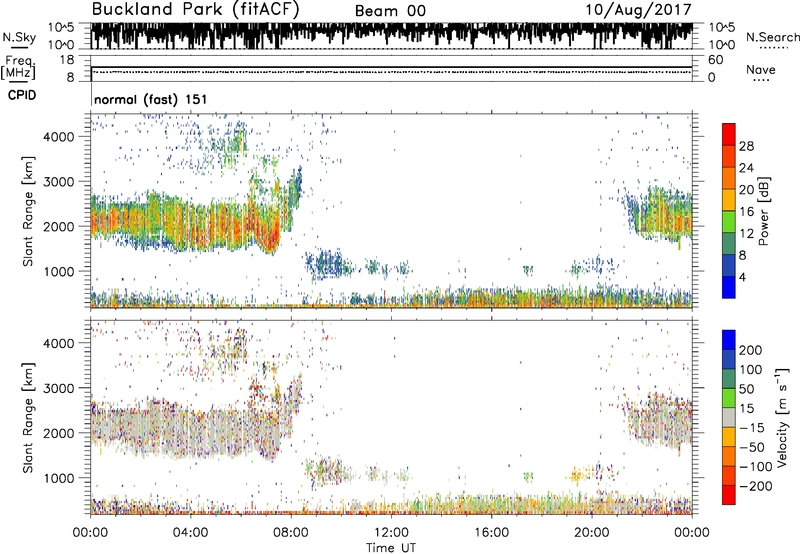Viewport: 800px width, 554px height.
Task: Click the 'Beam 00' label
Action: 390,11
